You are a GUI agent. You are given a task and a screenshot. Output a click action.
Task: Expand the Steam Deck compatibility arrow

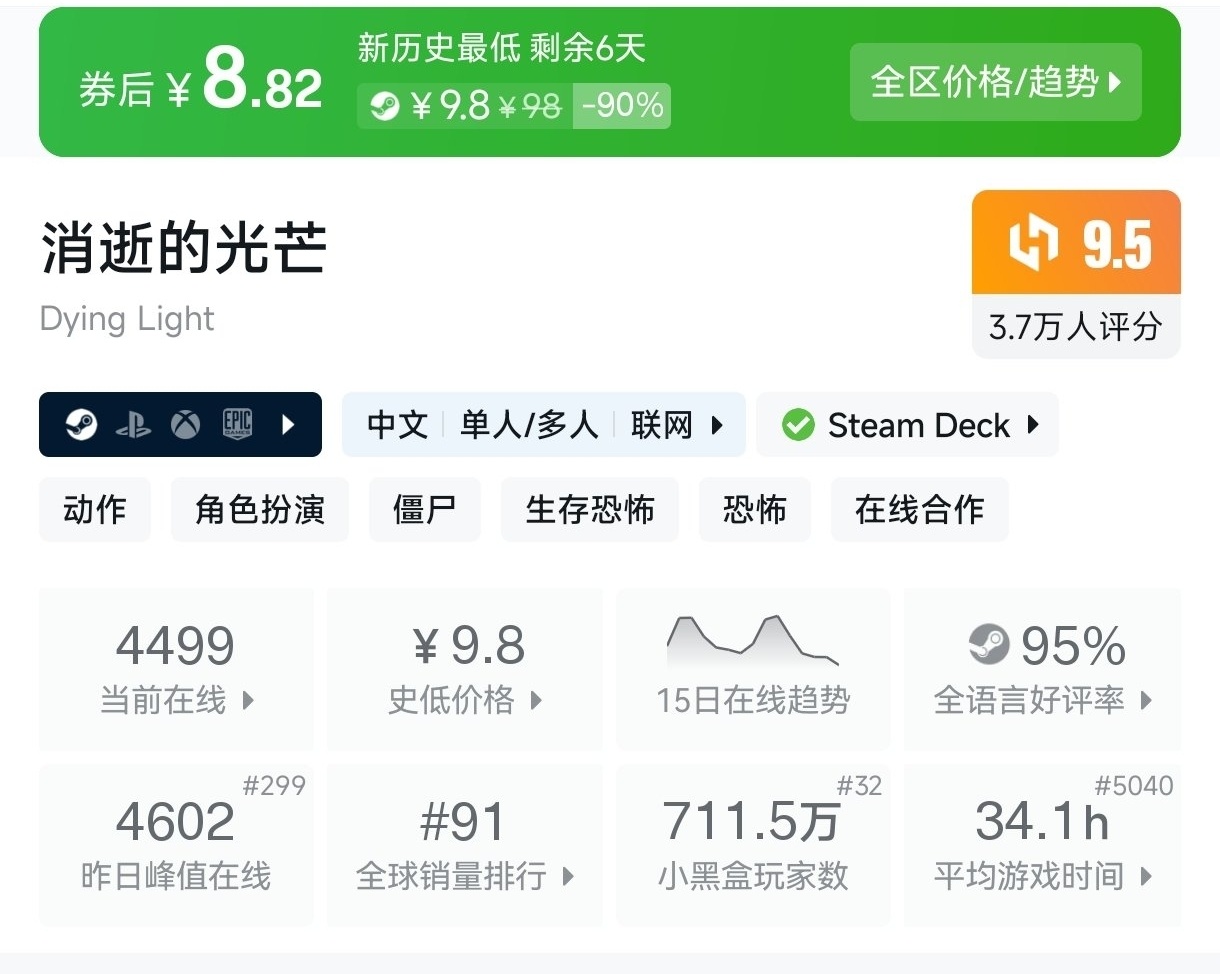tap(1033, 425)
